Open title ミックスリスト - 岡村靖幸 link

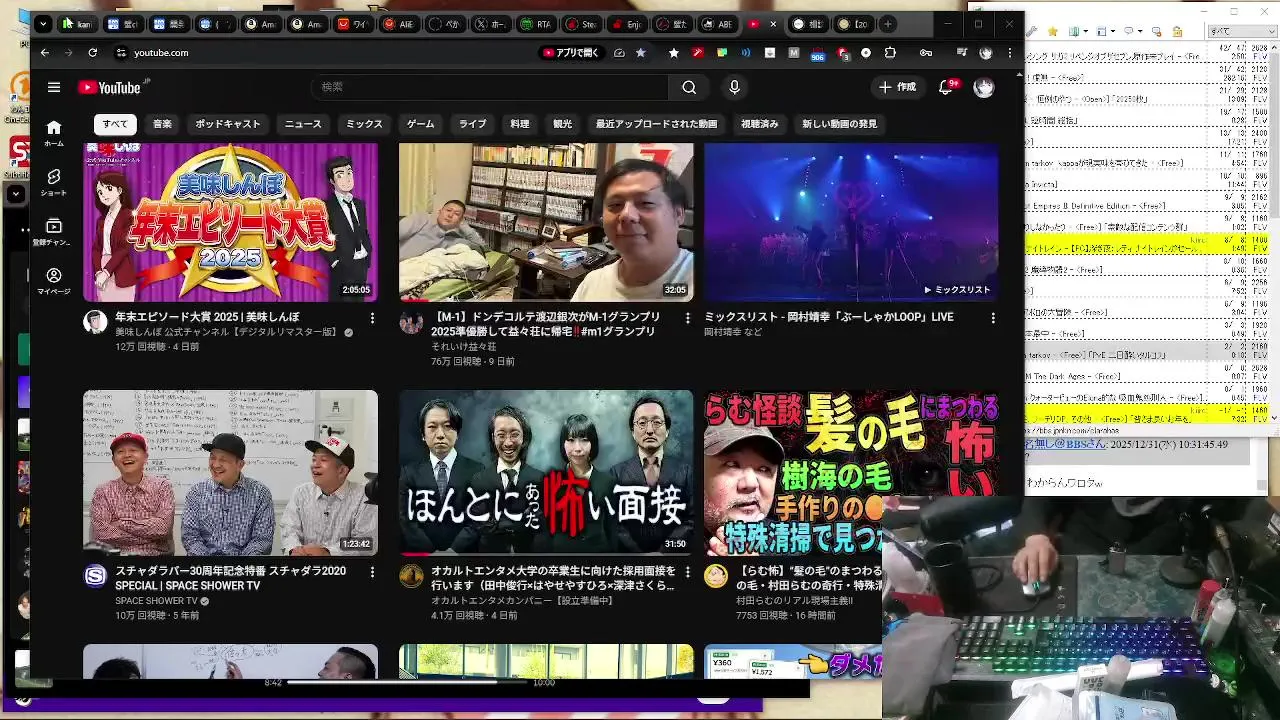pos(829,317)
